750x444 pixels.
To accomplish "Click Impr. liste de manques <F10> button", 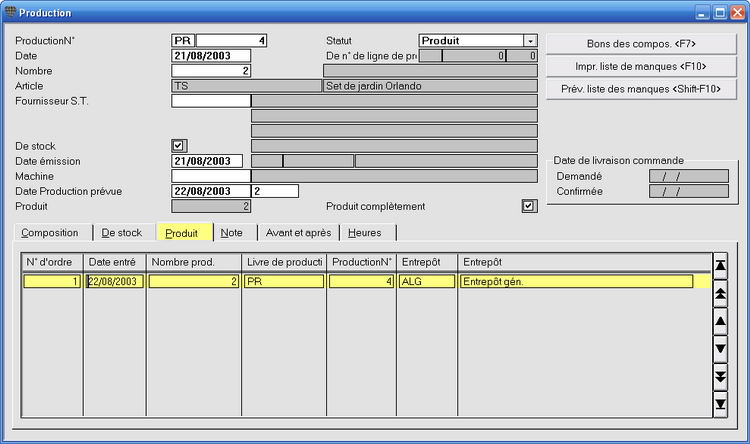I will click(x=641, y=66).
